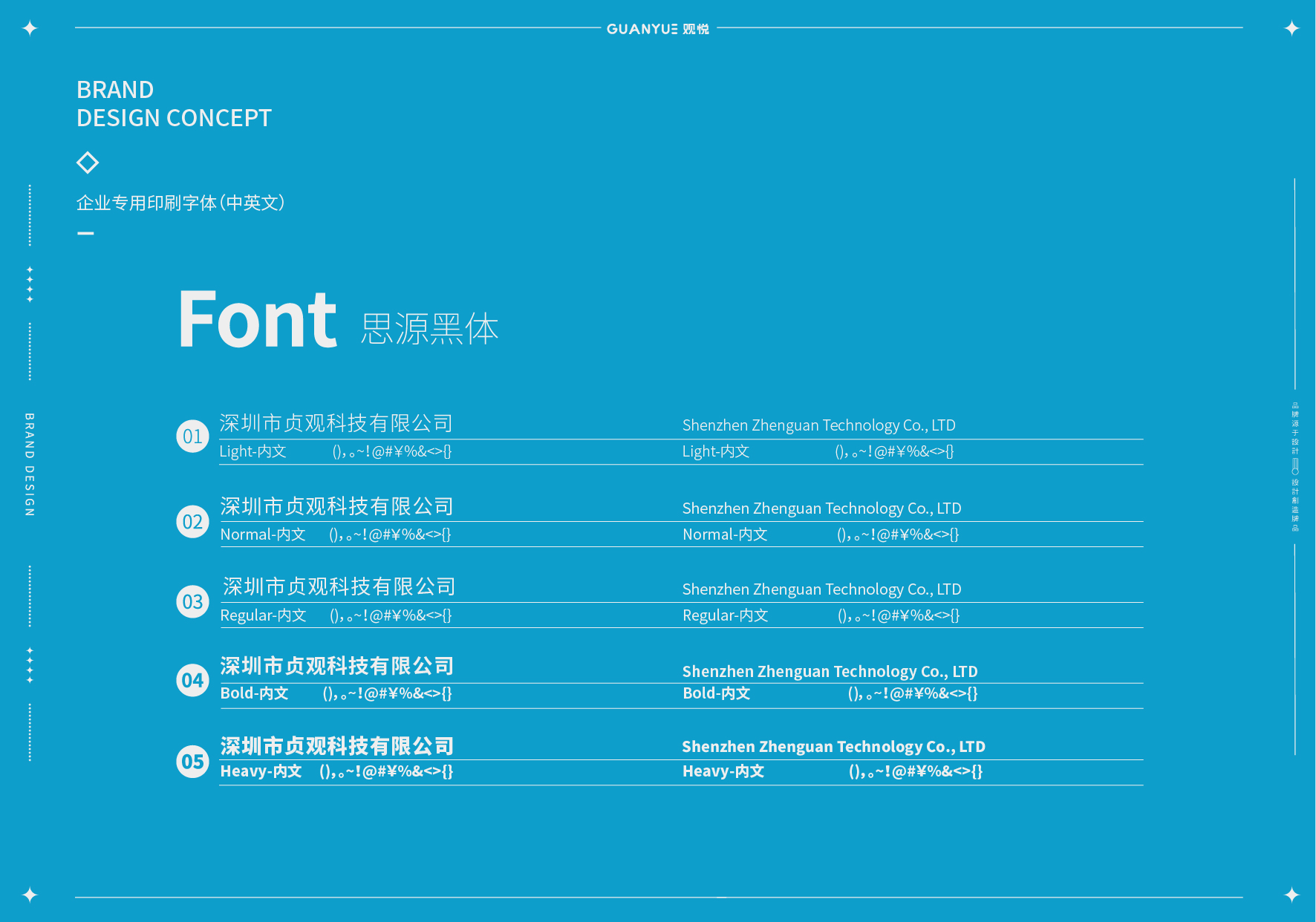Click the Heavy Chinese company name in row 05
The width and height of the screenshot is (1316, 922).
click(336, 746)
